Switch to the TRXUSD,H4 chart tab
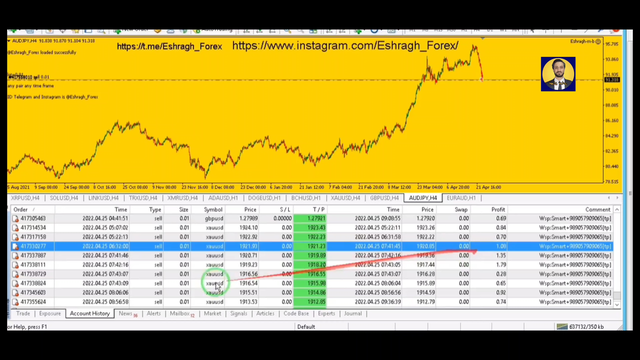This screenshot has height=360, width=640. click(143, 198)
